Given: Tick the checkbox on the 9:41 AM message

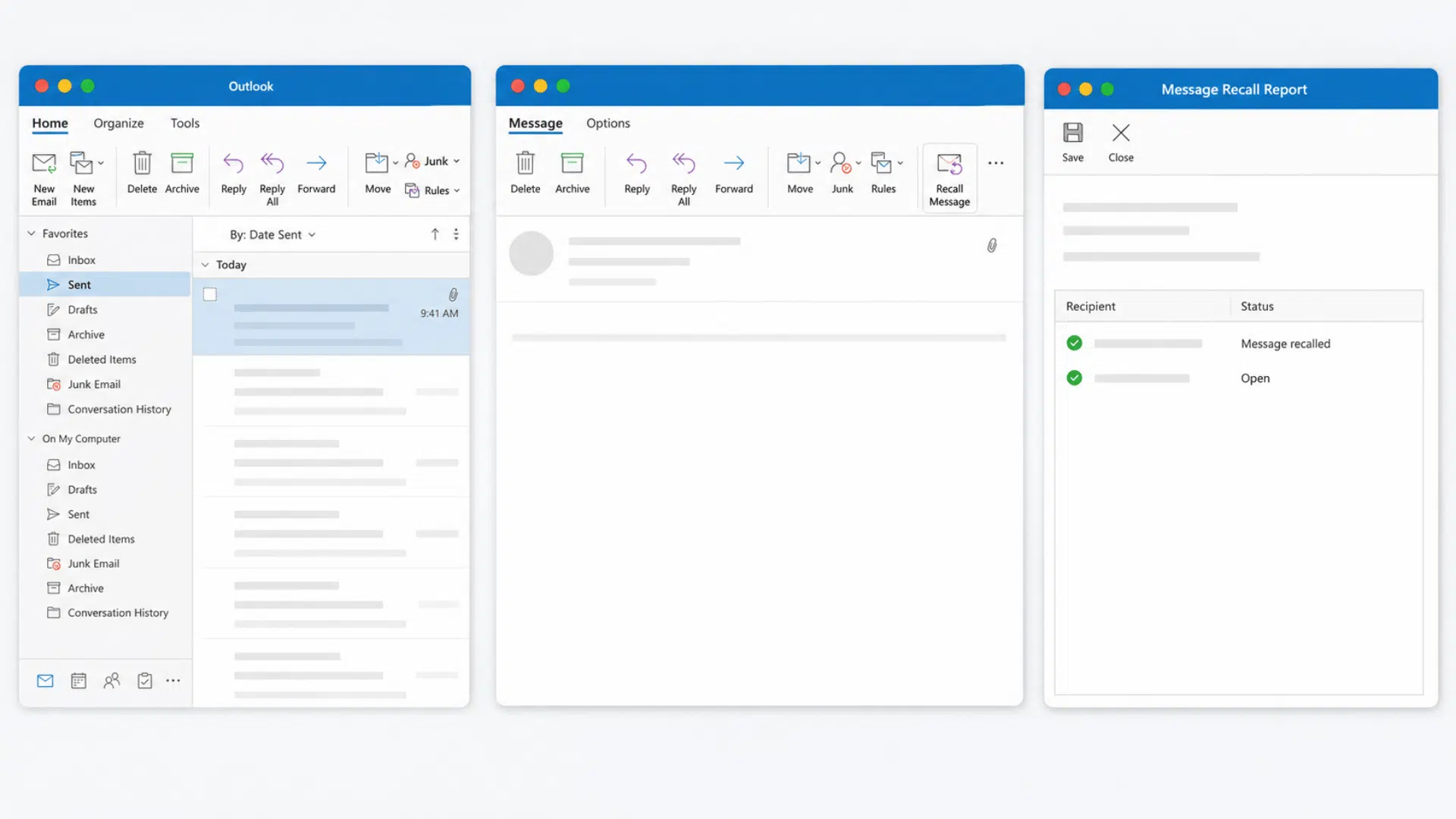Looking at the screenshot, I should point(210,294).
